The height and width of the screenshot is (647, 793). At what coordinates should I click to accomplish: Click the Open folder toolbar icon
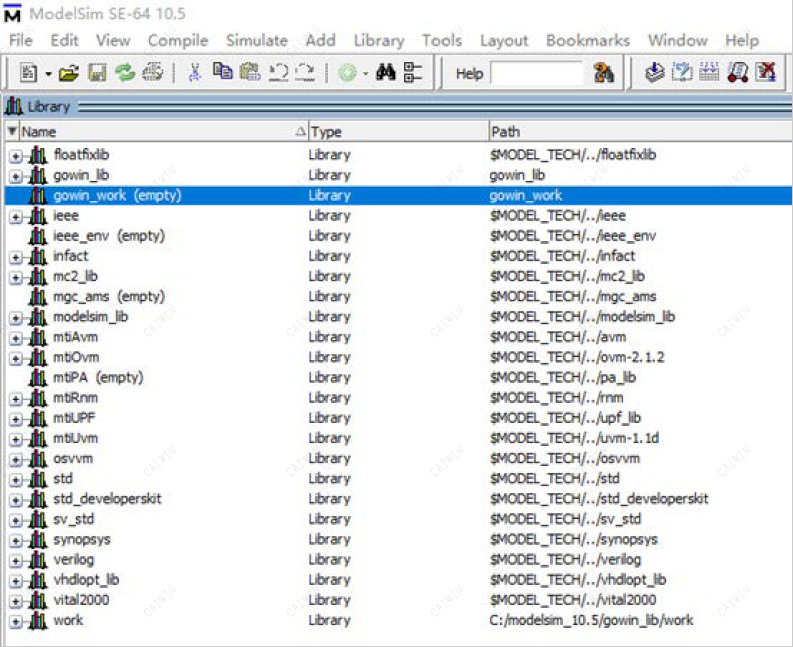pyautogui.click(x=69, y=73)
